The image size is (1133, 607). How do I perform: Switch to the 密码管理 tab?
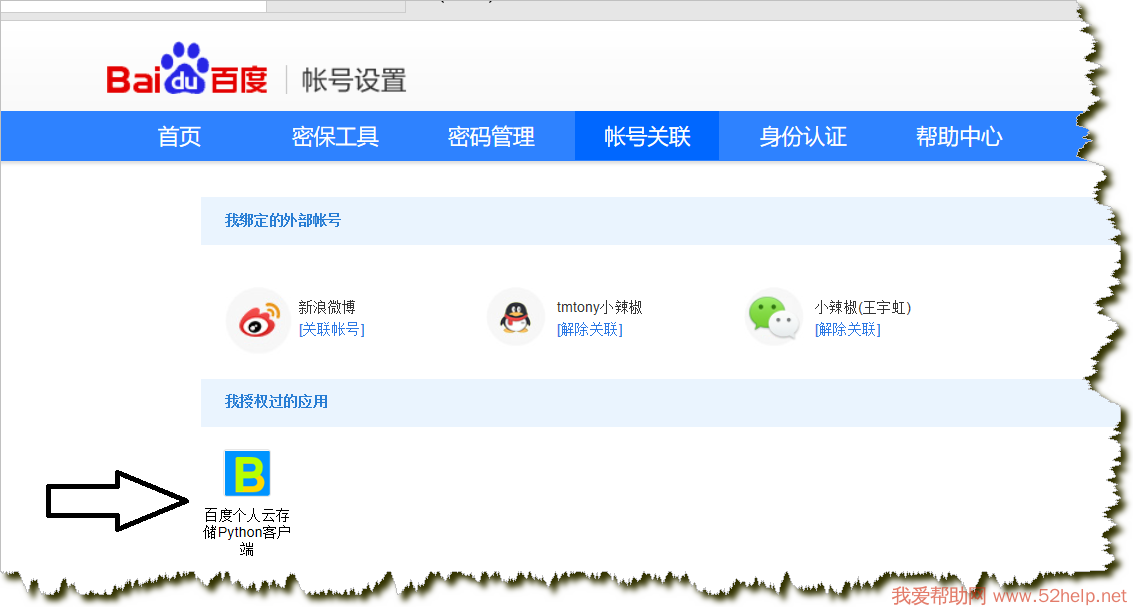click(491, 137)
